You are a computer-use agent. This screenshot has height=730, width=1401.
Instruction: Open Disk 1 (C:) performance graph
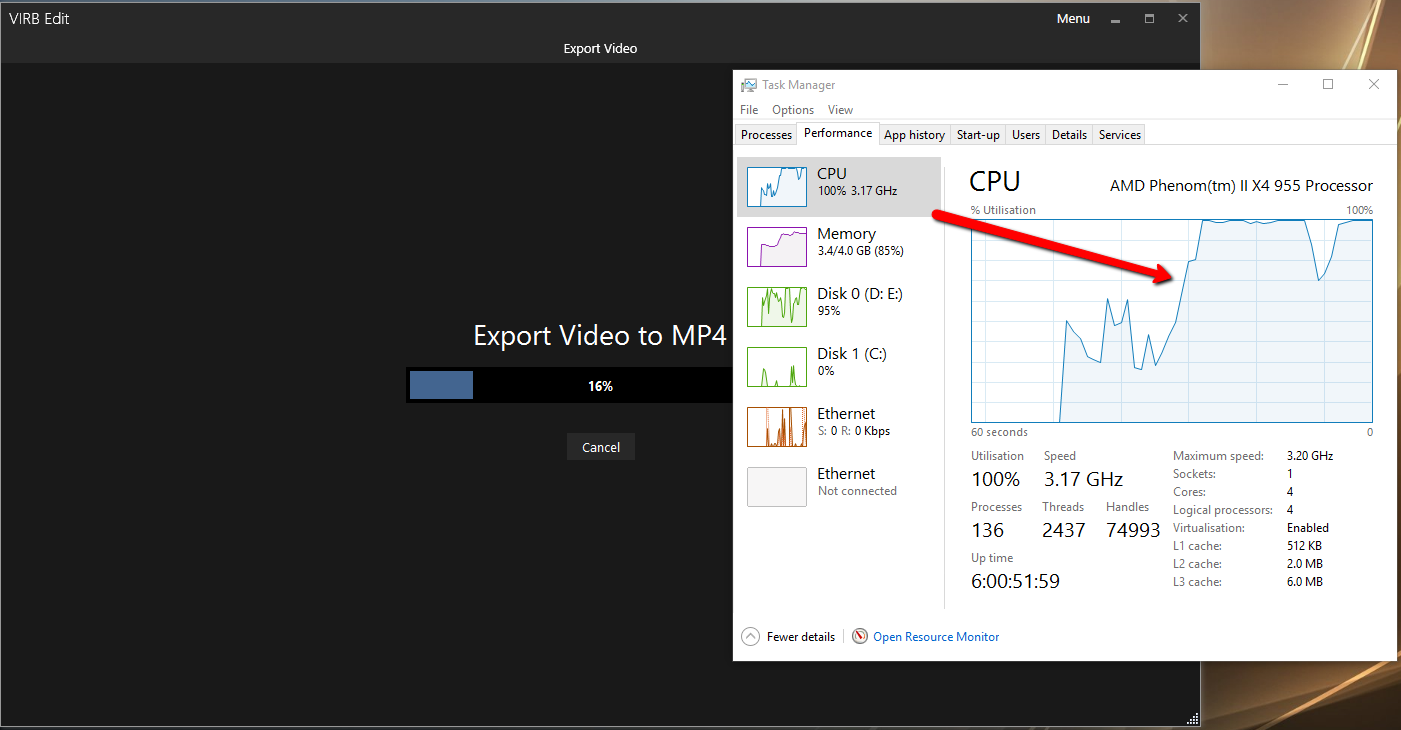777,367
